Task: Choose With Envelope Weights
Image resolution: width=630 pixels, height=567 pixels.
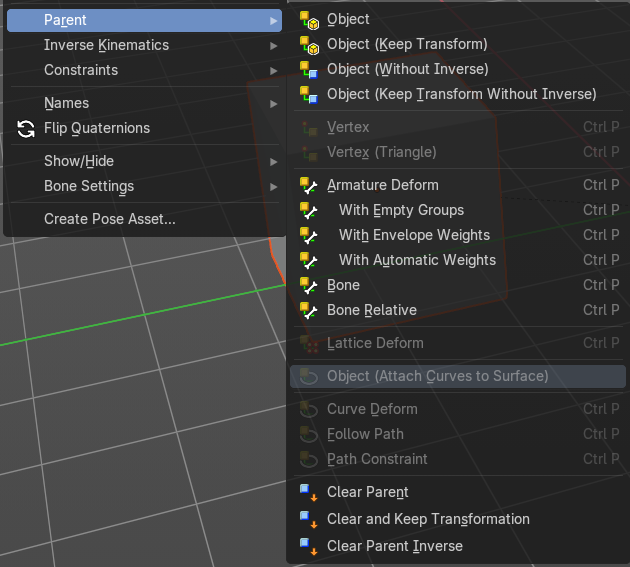Action: pyautogui.click(x=458, y=235)
